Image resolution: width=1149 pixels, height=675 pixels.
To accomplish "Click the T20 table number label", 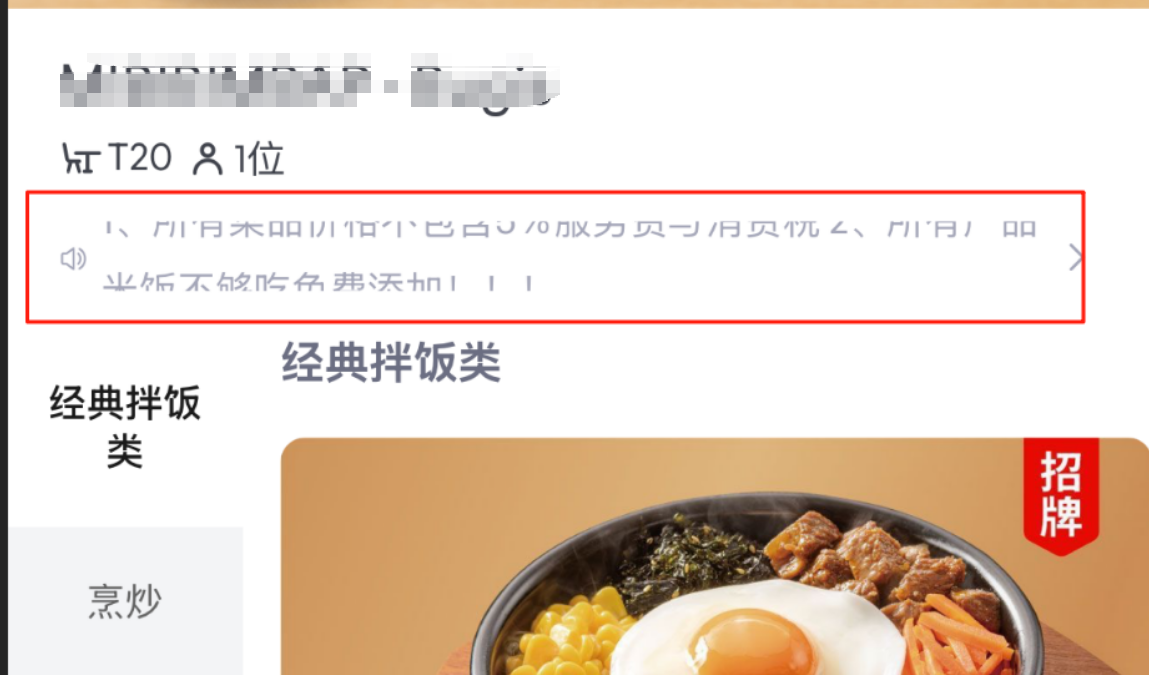I will 139,158.
